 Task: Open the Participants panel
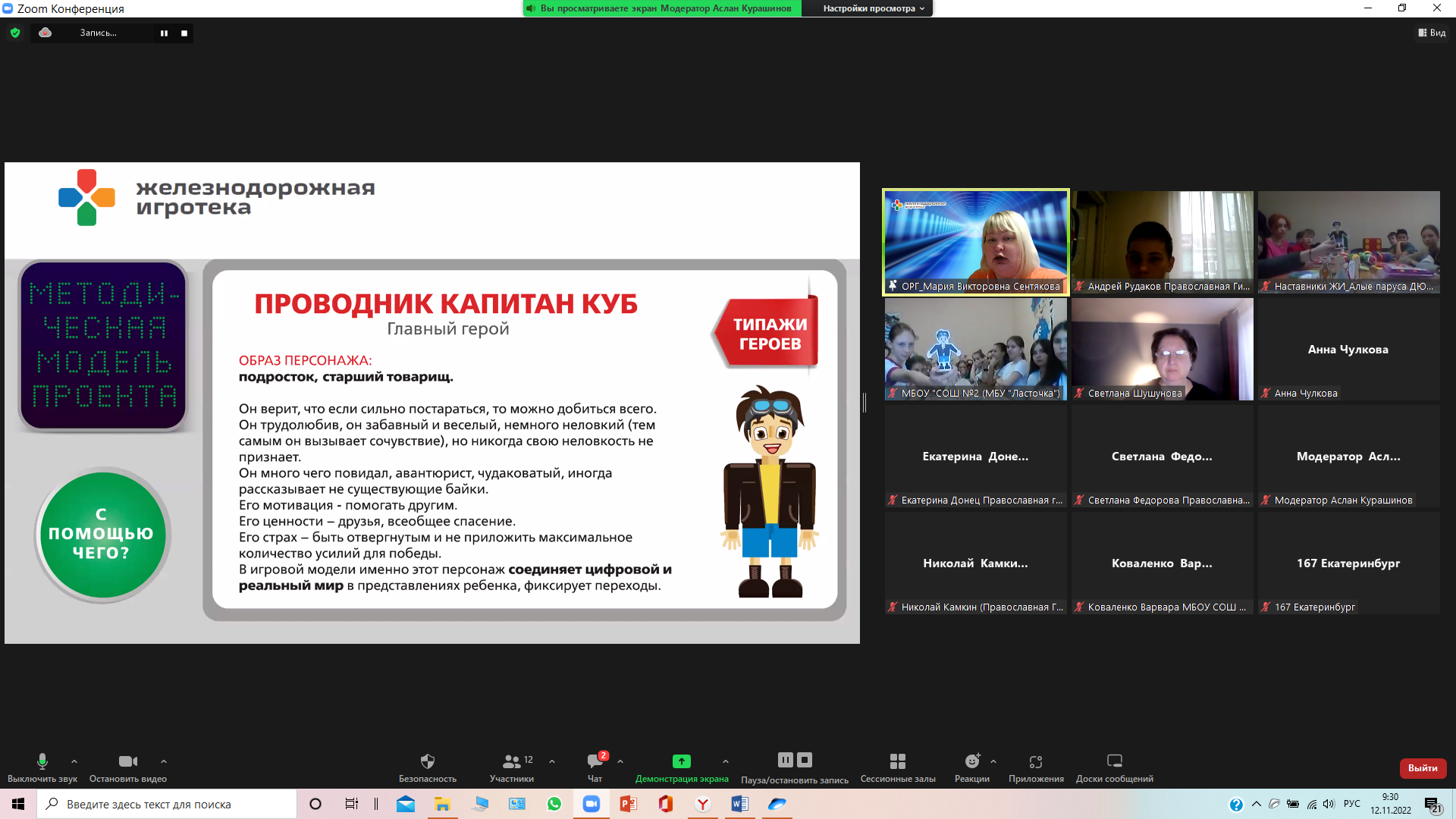[x=512, y=761]
